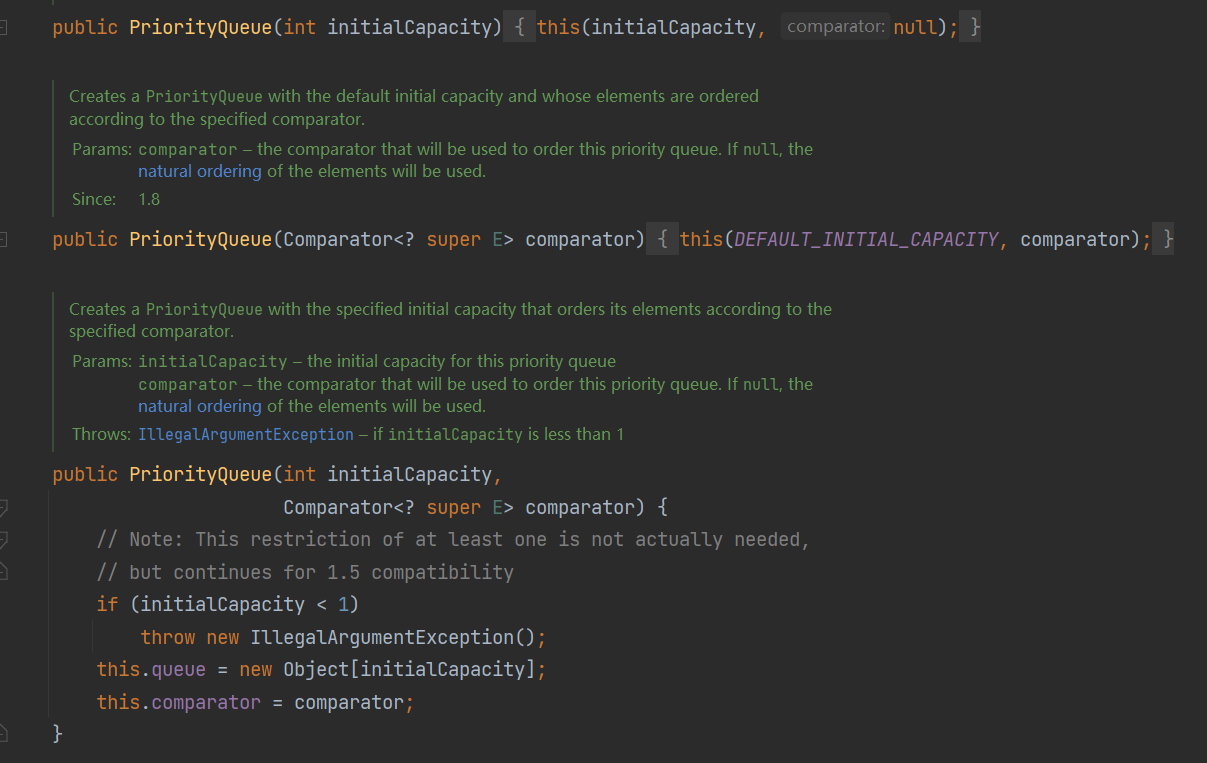The image size is (1207, 763).
Task: Click fold end marker beside '1.5 compatibility' comment
Action: 3,572
